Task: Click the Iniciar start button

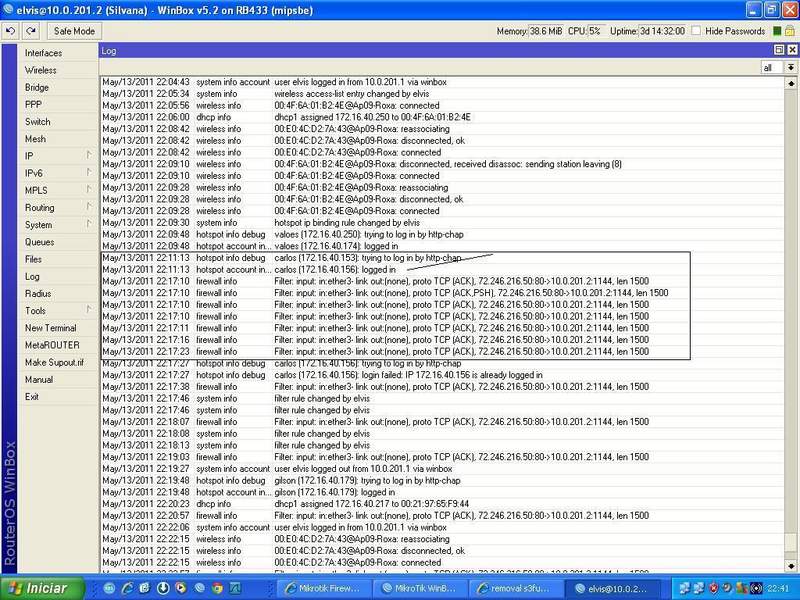Action: point(42,588)
